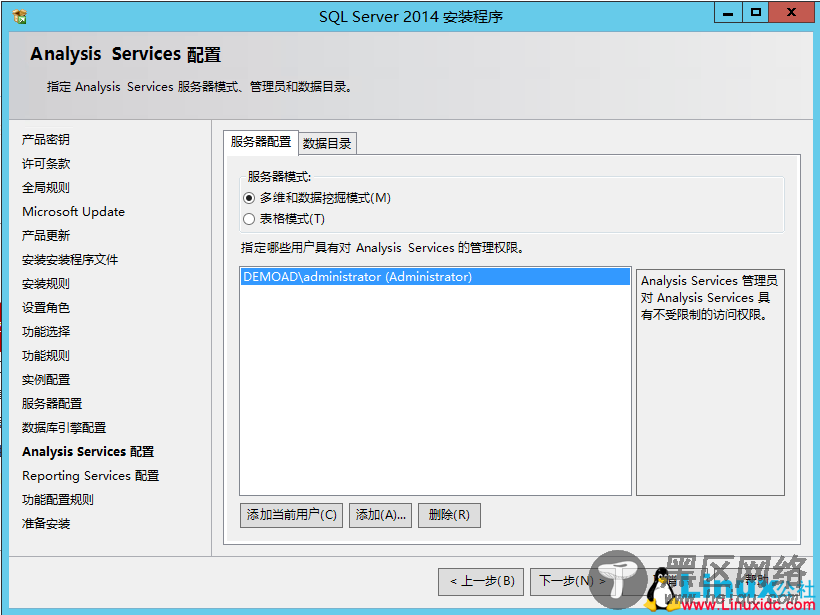Click empty area of administrators list box
This screenshot has height=615, width=820.
point(435,390)
